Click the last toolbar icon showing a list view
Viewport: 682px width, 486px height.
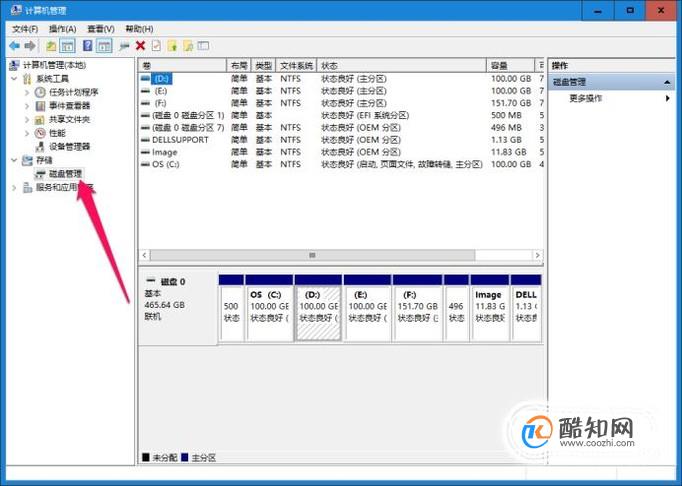coord(203,46)
